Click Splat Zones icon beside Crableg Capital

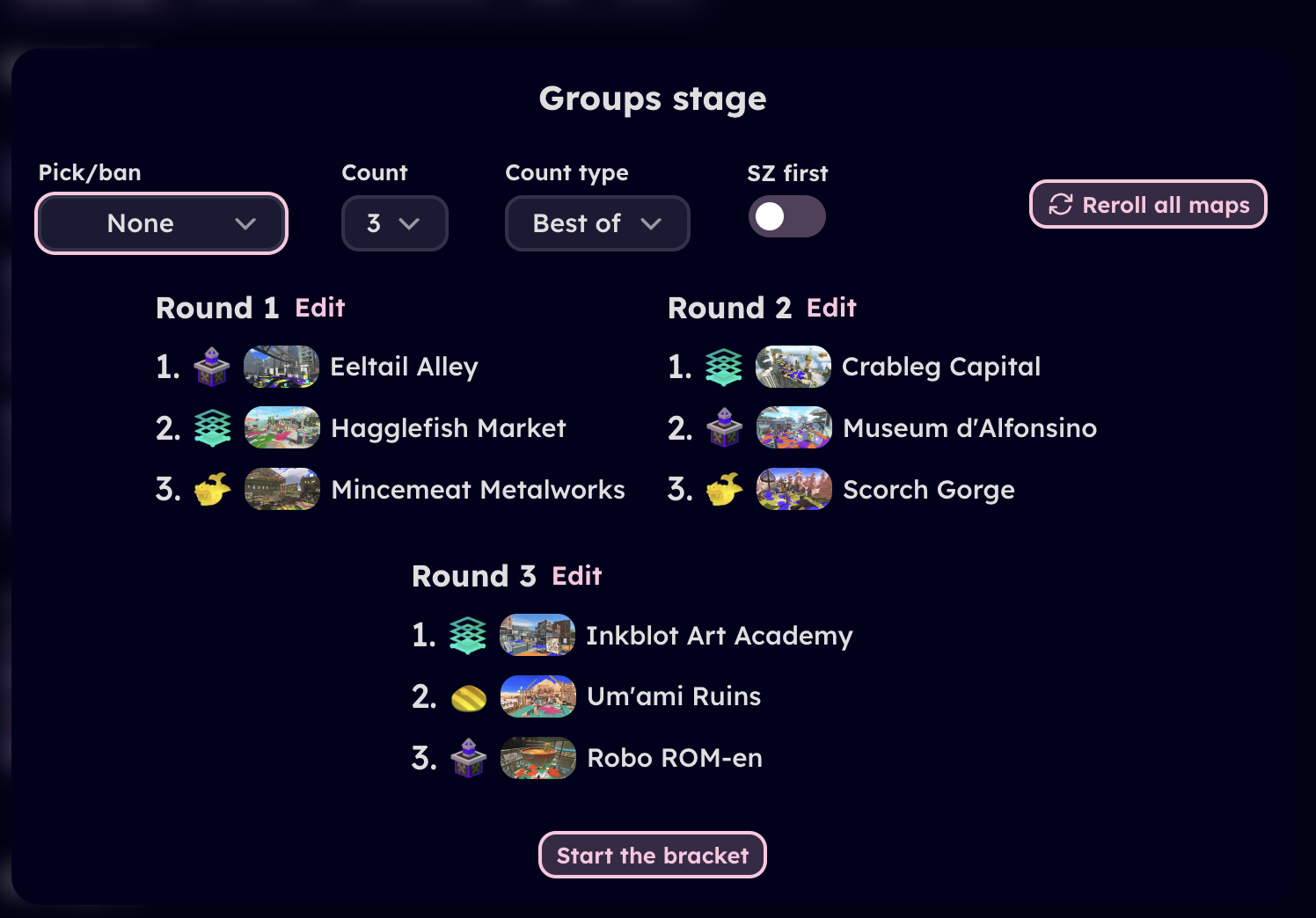pyautogui.click(x=724, y=367)
